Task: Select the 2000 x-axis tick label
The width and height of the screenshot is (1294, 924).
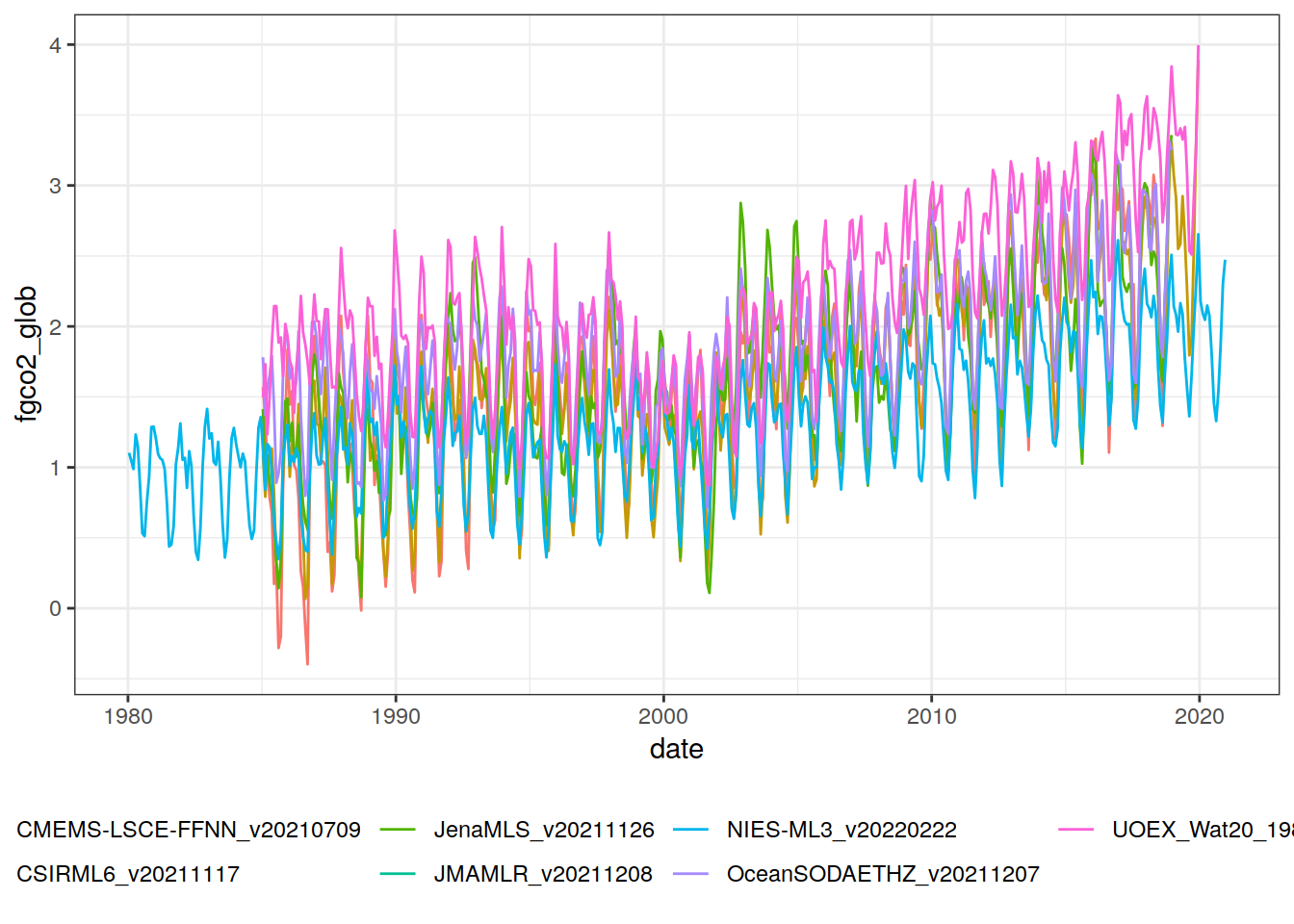Action: click(663, 716)
